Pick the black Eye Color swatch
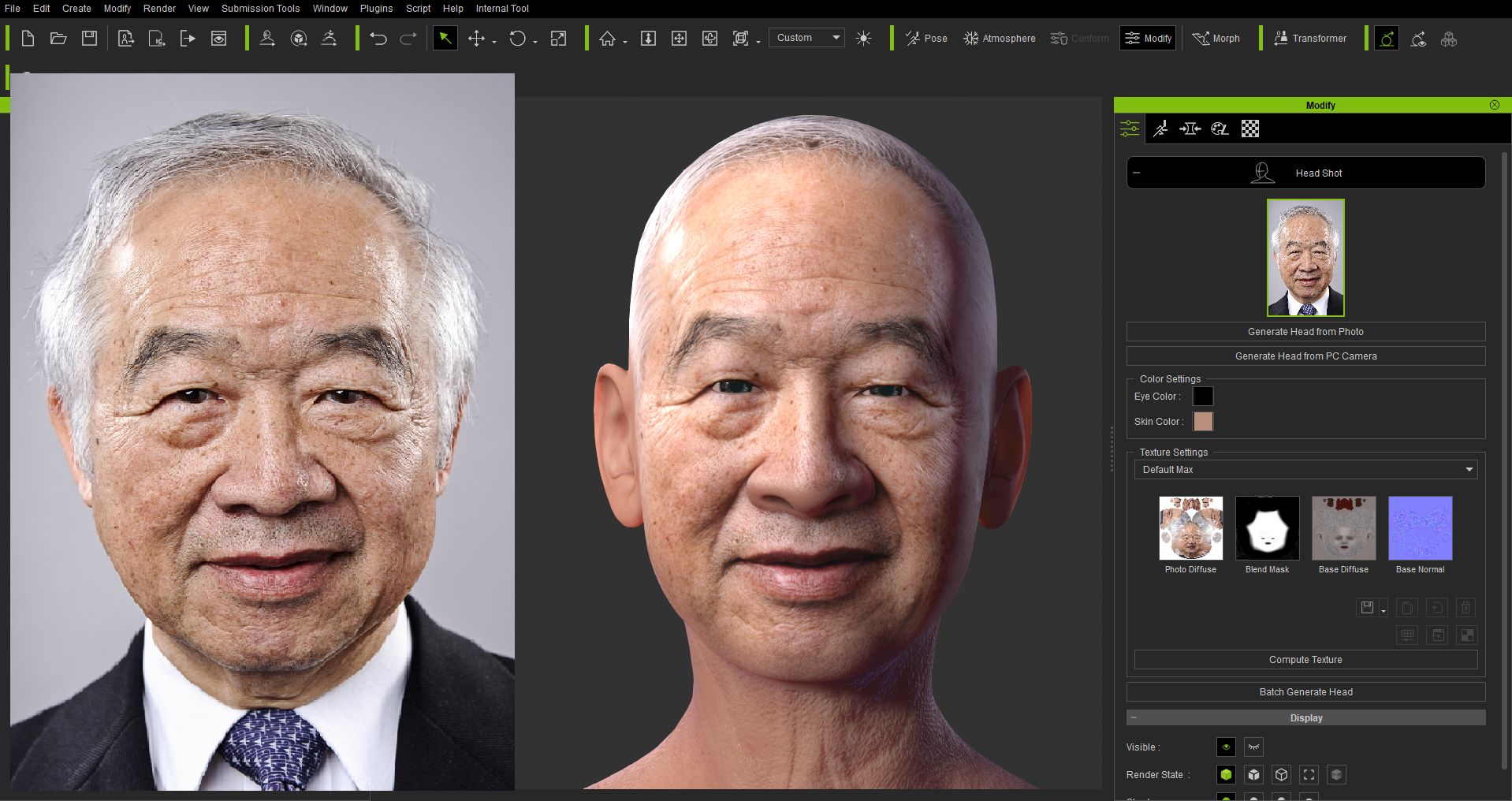This screenshot has height=801, width=1512. (1203, 397)
